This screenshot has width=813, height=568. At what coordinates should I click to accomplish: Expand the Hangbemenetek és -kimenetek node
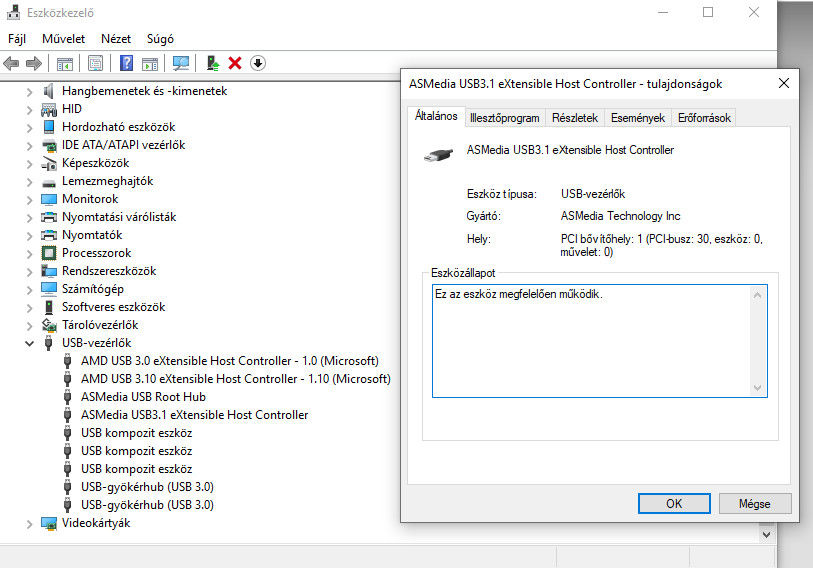tap(29, 92)
